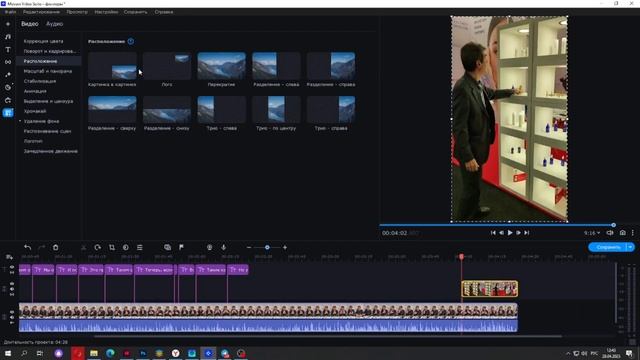Toggle visibility of the overlay video track

coord(12,284)
